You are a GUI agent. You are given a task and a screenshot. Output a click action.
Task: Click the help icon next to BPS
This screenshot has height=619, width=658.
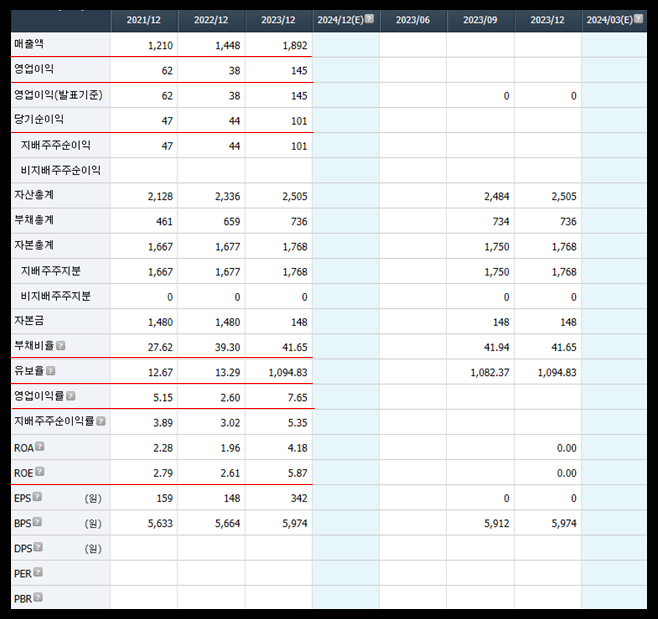point(37,522)
